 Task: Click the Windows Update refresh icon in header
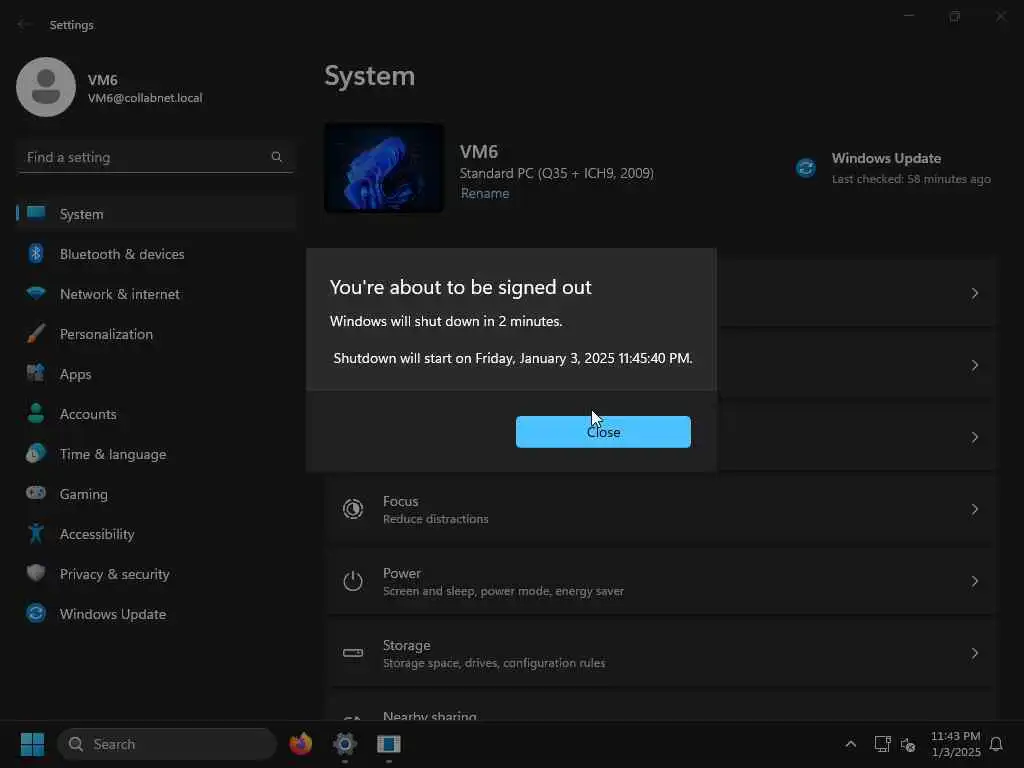(806, 168)
